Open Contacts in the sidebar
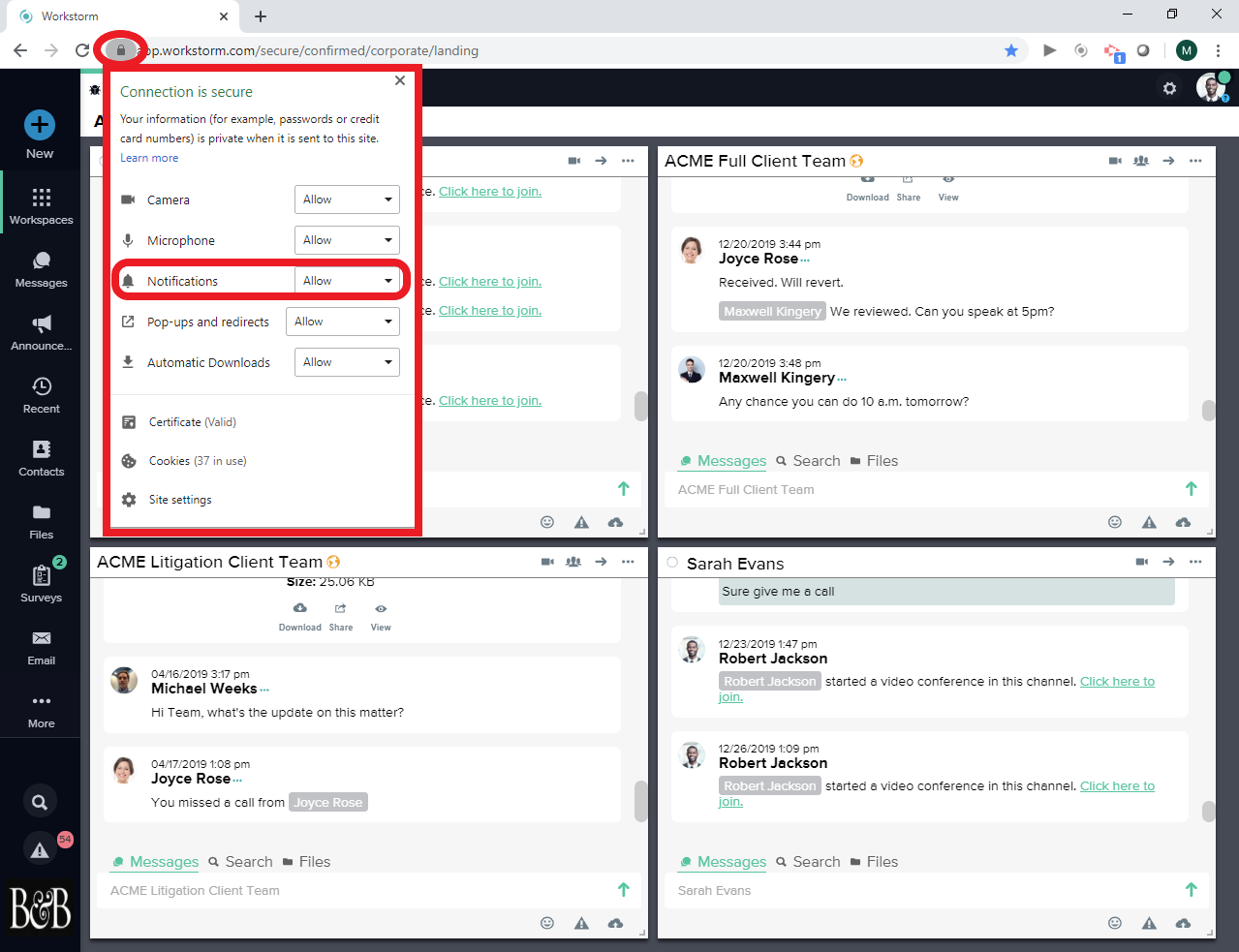The image size is (1239, 952). click(41, 458)
